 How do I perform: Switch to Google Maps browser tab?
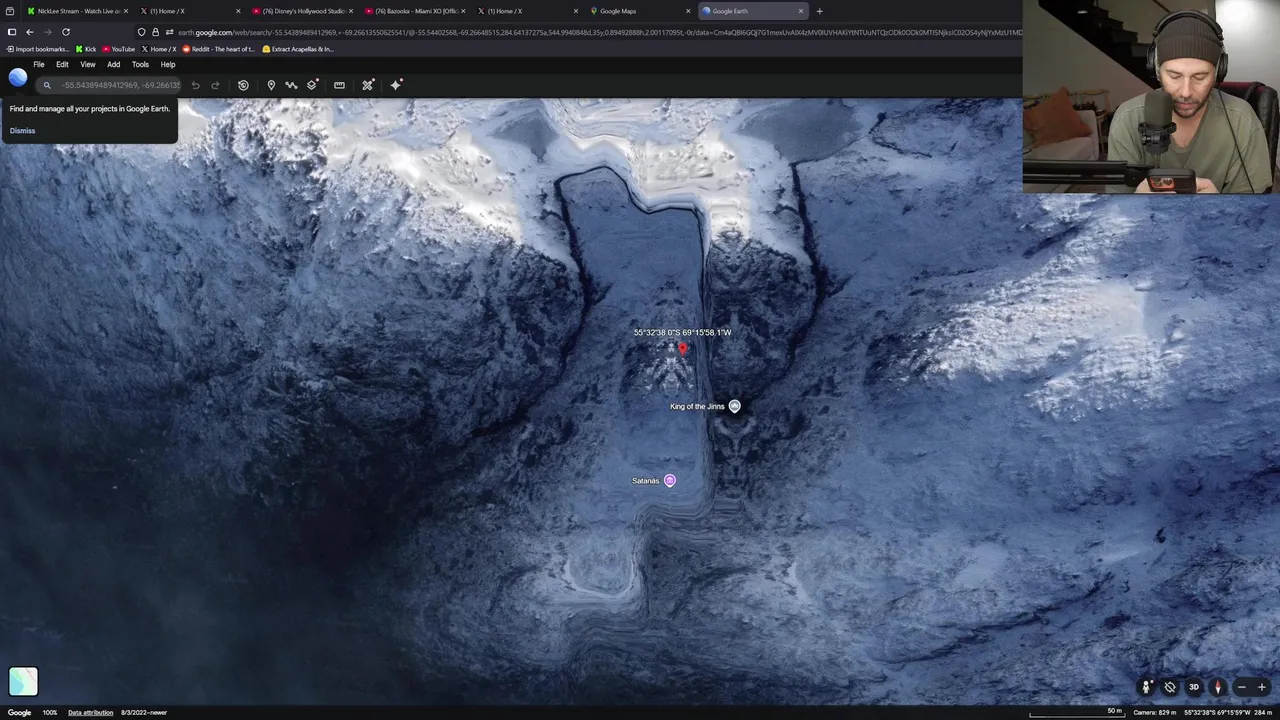click(640, 11)
